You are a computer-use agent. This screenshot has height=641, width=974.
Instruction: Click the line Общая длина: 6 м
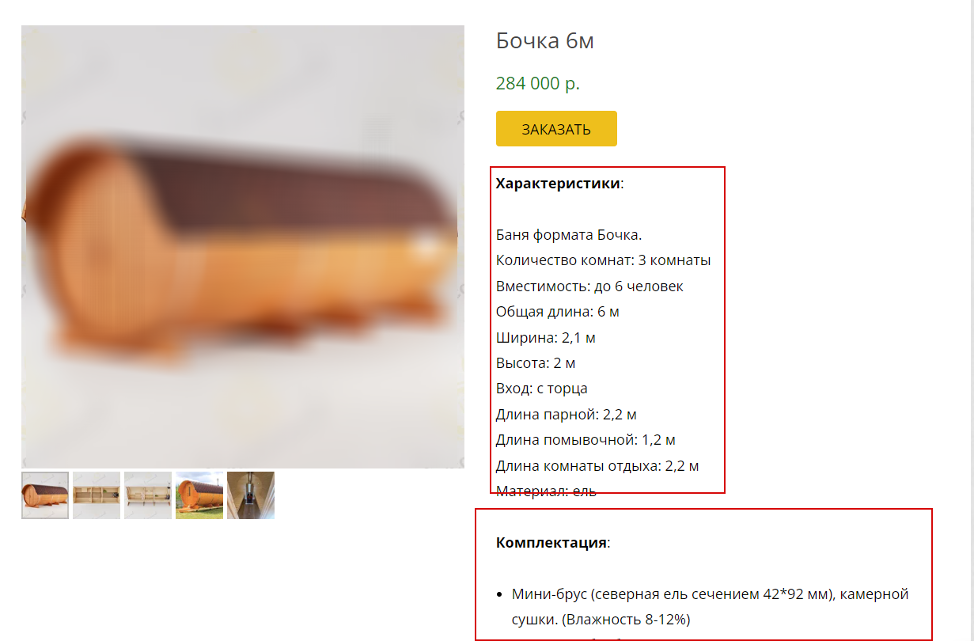[557, 312]
